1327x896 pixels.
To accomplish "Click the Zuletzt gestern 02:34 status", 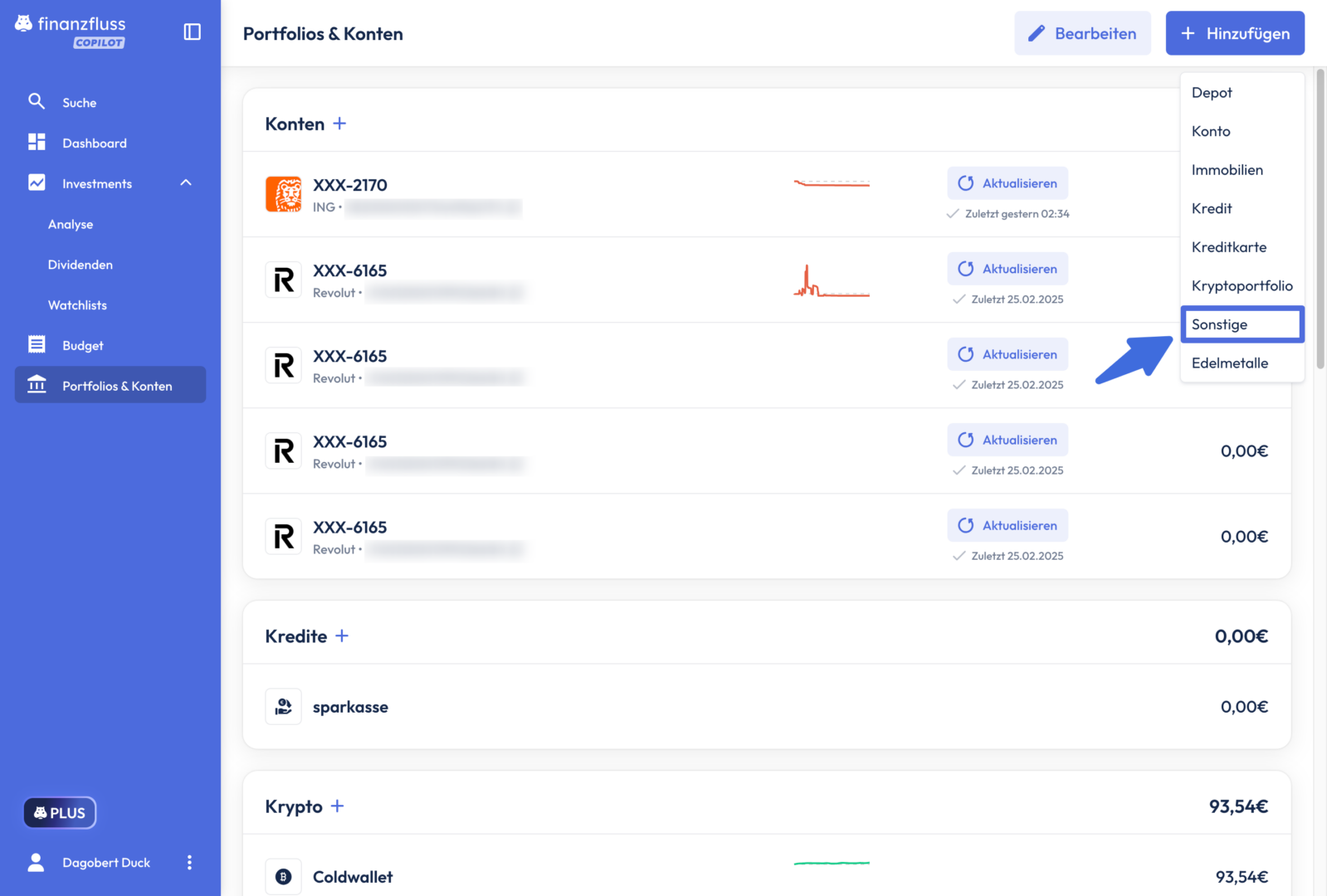I will tap(1007, 214).
